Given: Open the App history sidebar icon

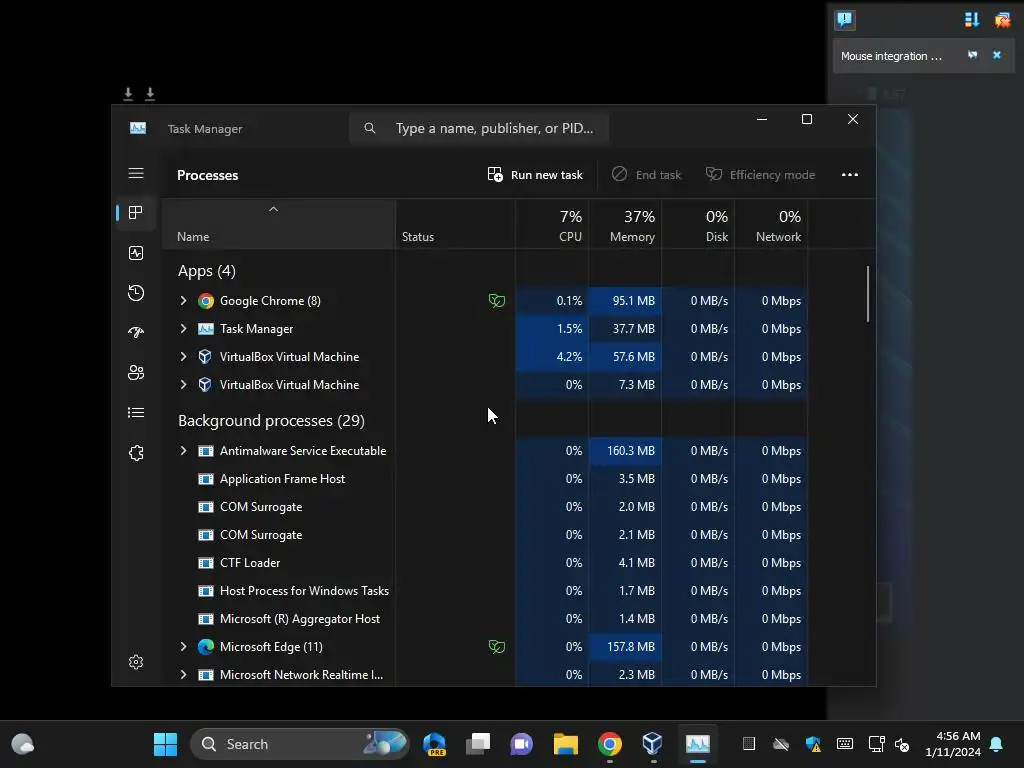Looking at the screenshot, I should (x=136, y=293).
